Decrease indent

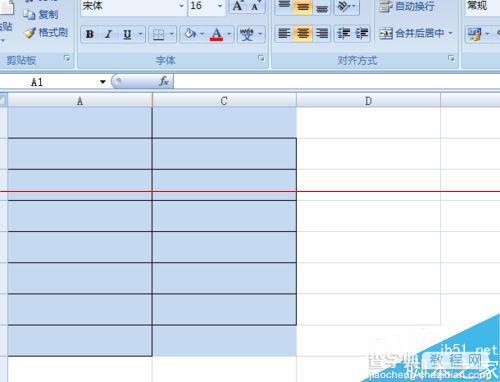(343, 34)
